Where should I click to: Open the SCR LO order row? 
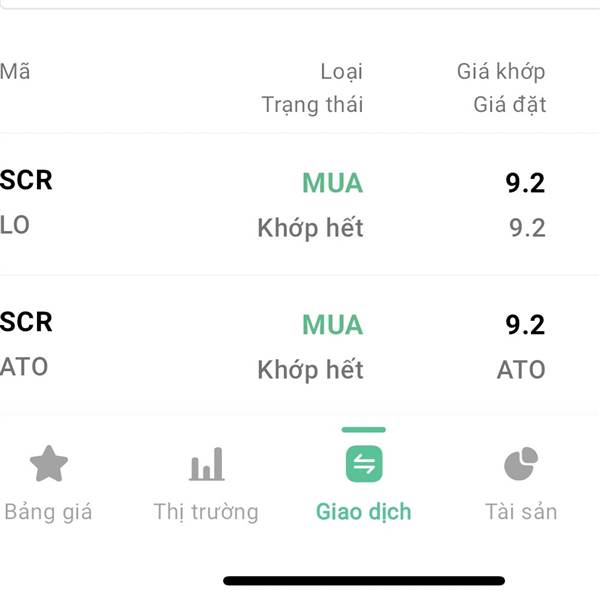(300, 204)
